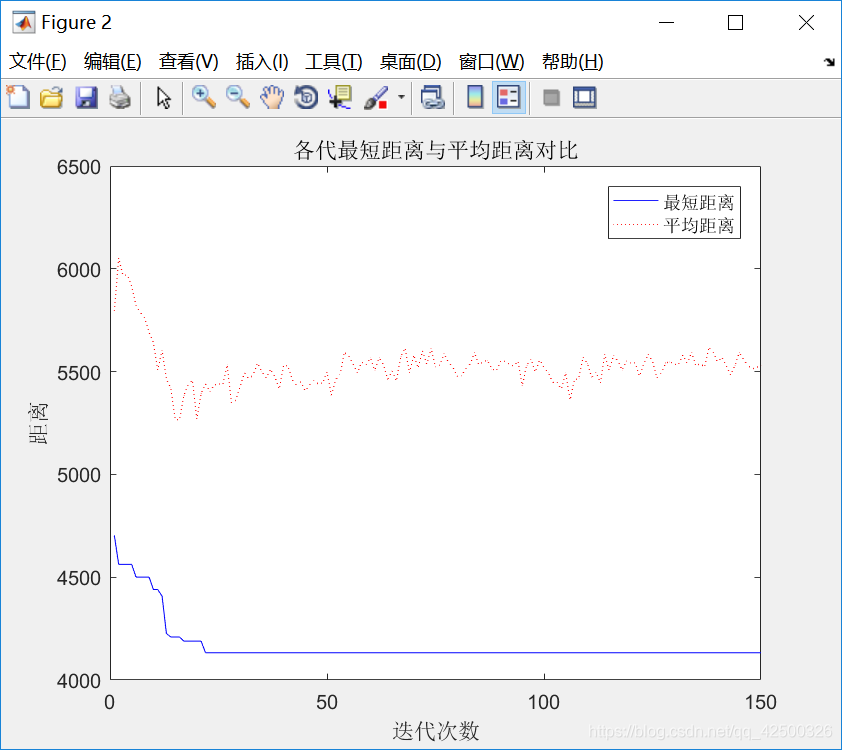842x750 pixels.
Task: Select the Data Cursor tool
Action: point(339,97)
